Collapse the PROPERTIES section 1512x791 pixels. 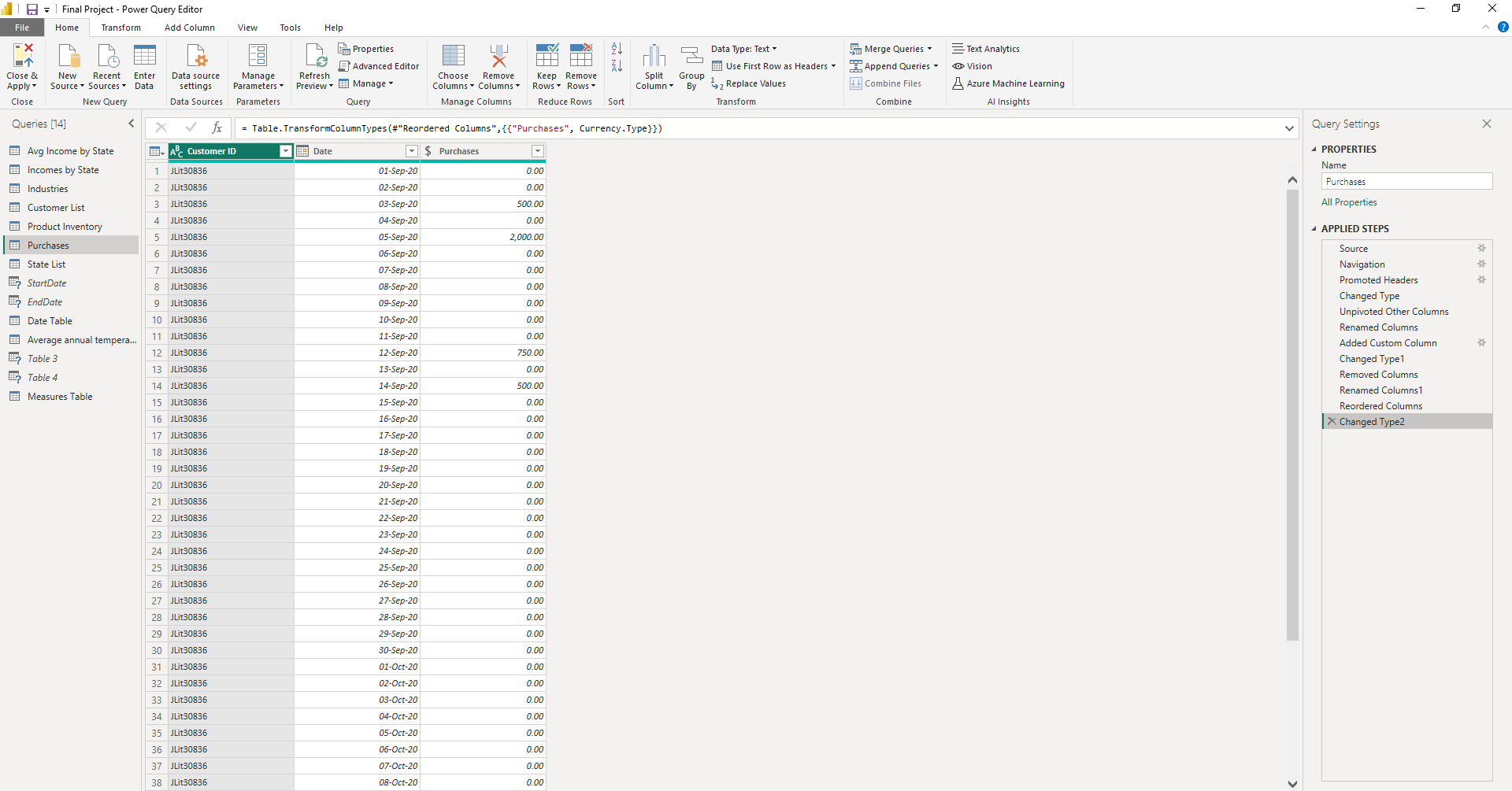pos(1314,149)
